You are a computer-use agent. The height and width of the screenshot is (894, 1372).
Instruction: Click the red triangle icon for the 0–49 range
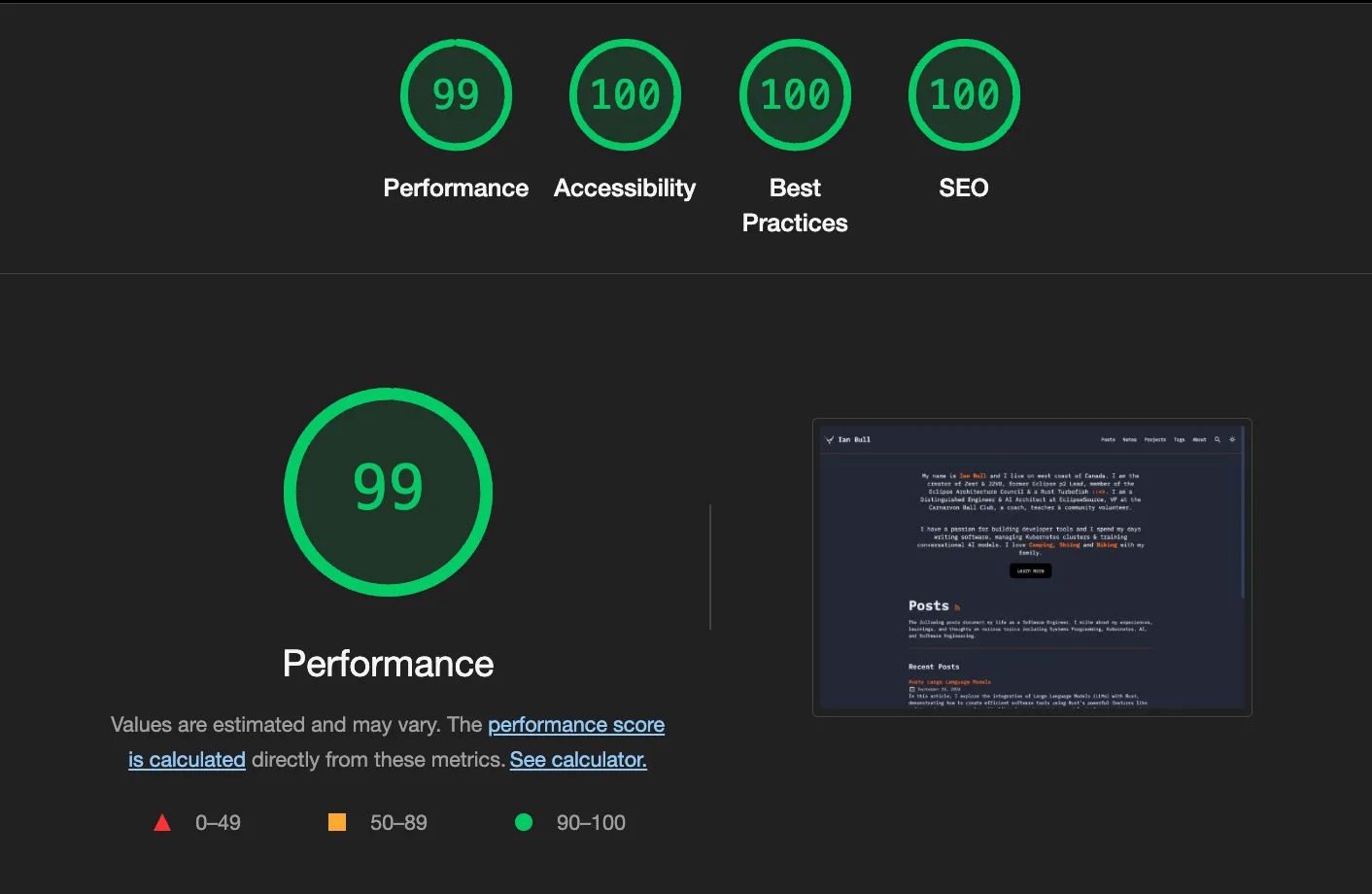click(x=162, y=822)
